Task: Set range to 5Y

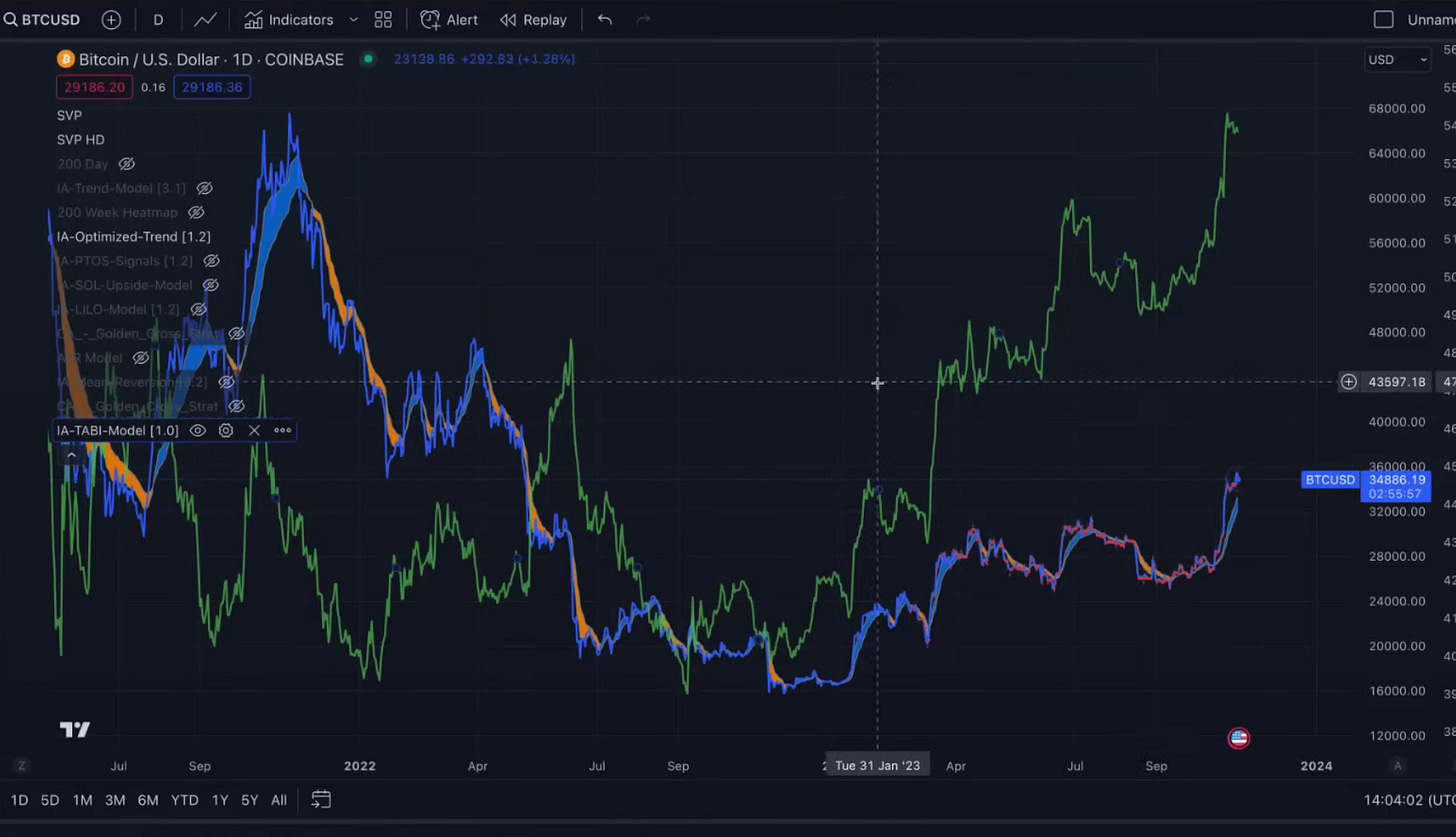Action: coord(250,800)
